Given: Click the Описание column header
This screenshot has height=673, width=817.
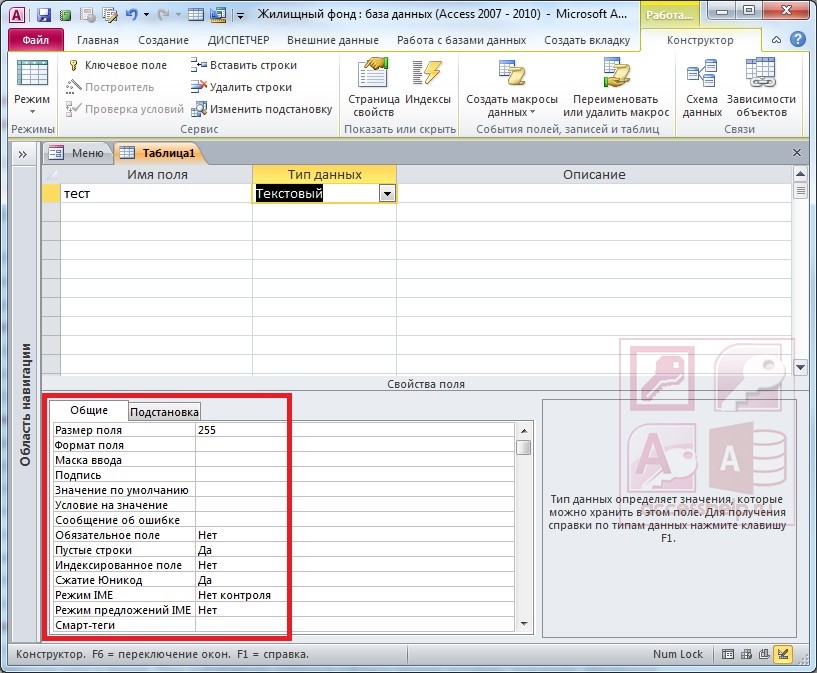Looking at the screenshot, I should tap(593, 175).
